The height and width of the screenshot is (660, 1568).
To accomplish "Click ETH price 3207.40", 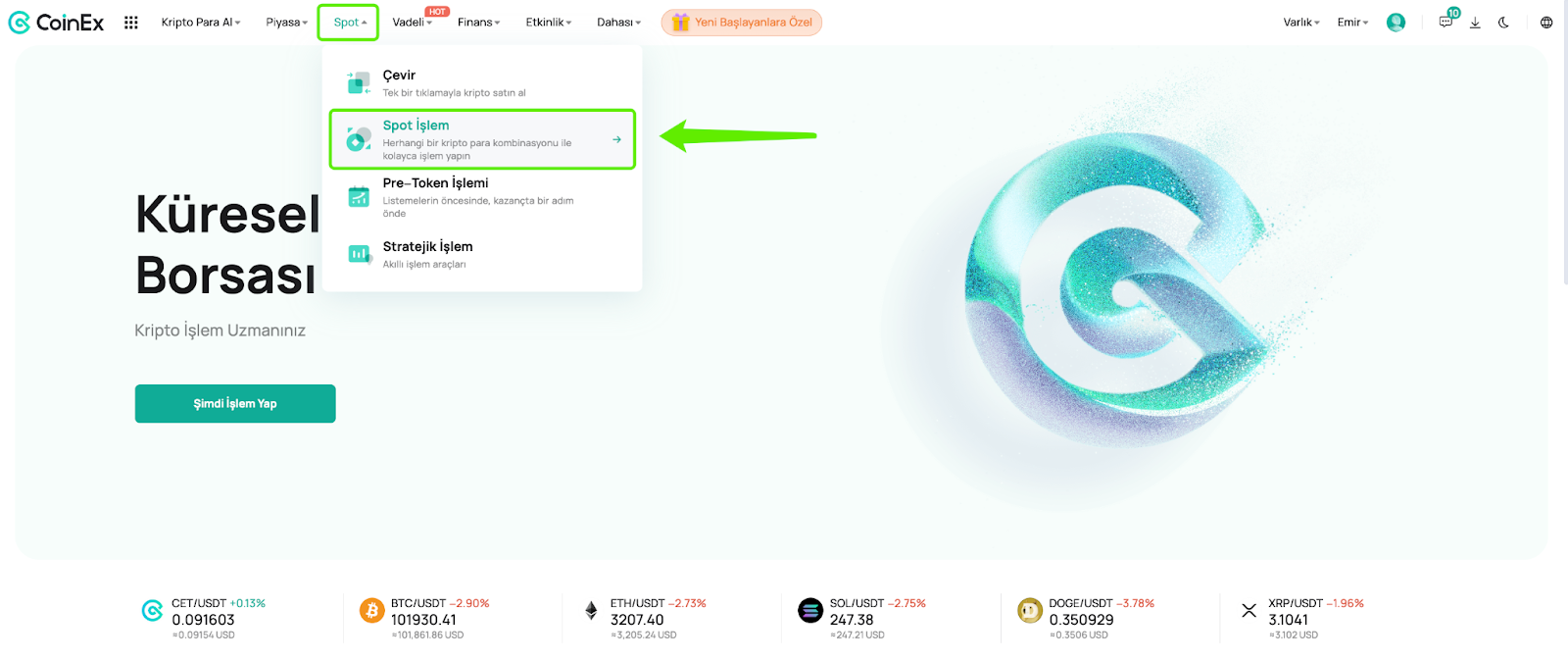I will [637, 620].
